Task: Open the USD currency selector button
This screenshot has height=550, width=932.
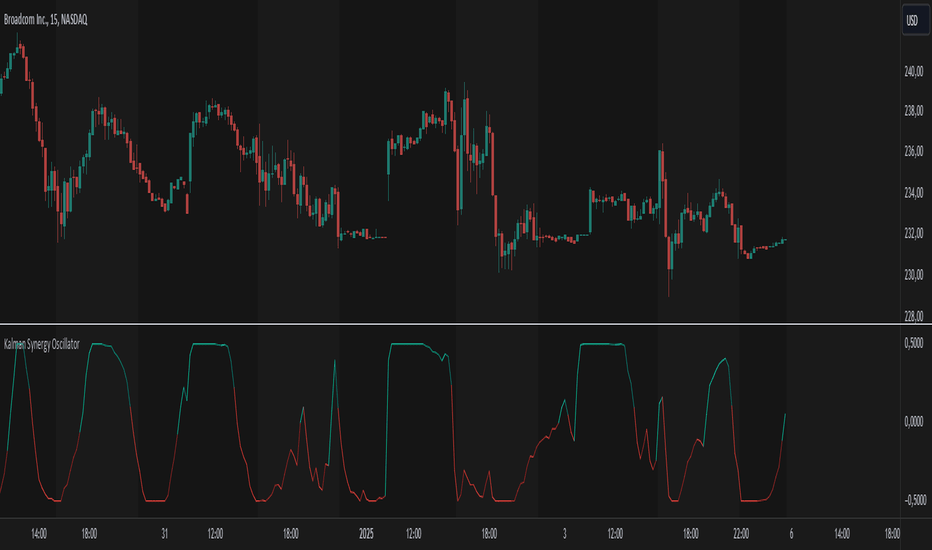Action: click(915, 21)
